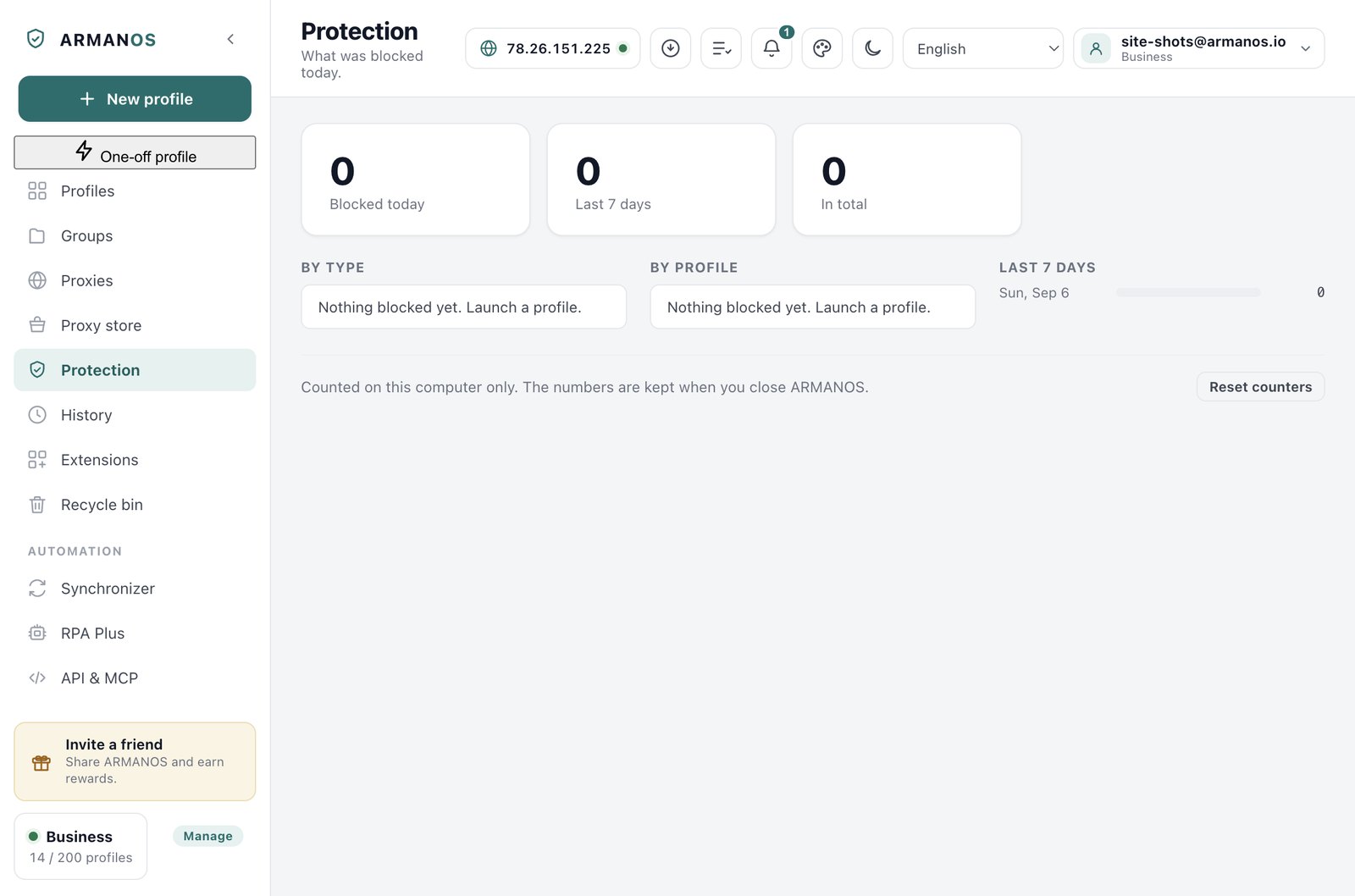Click the Synchronizer refresh arrows icon
The image size is (1355, 896).
pos(37,589)
